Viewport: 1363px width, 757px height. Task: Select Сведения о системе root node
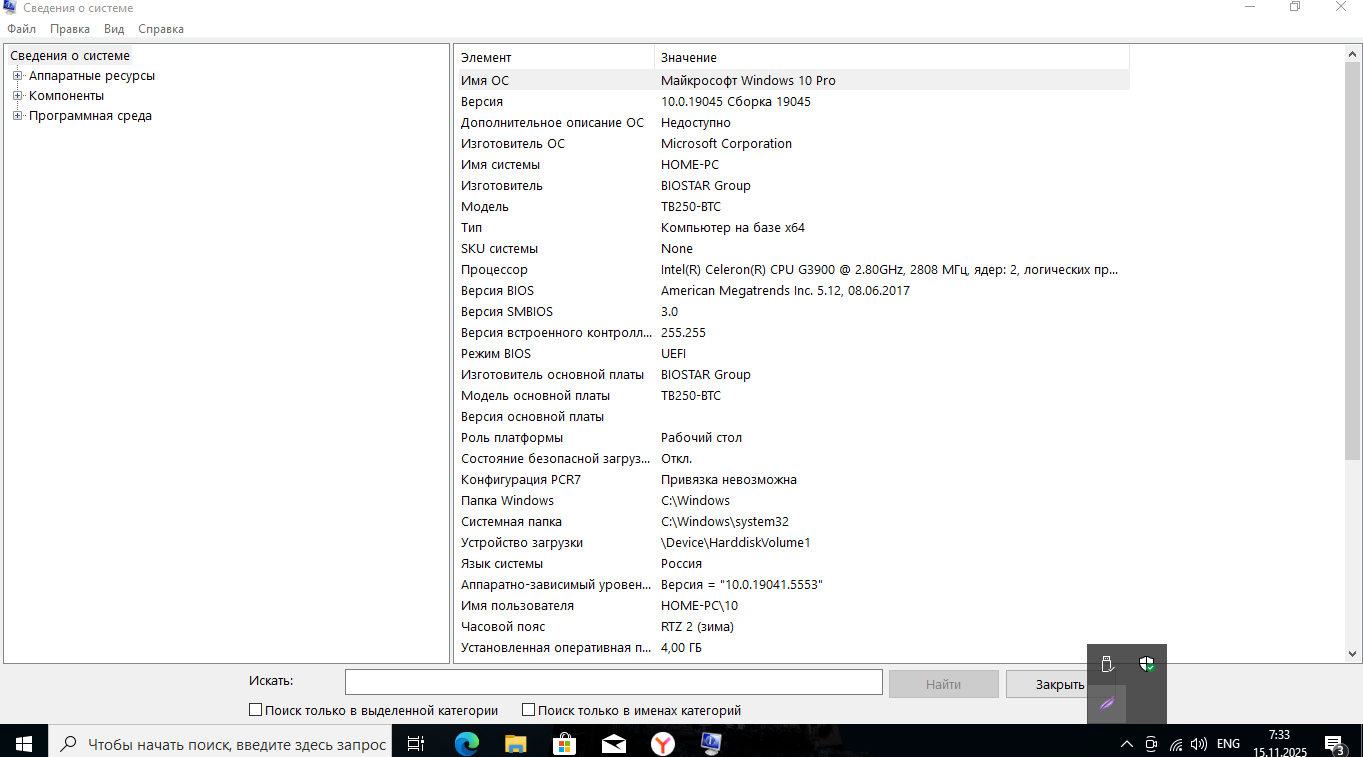click(70, 56)
